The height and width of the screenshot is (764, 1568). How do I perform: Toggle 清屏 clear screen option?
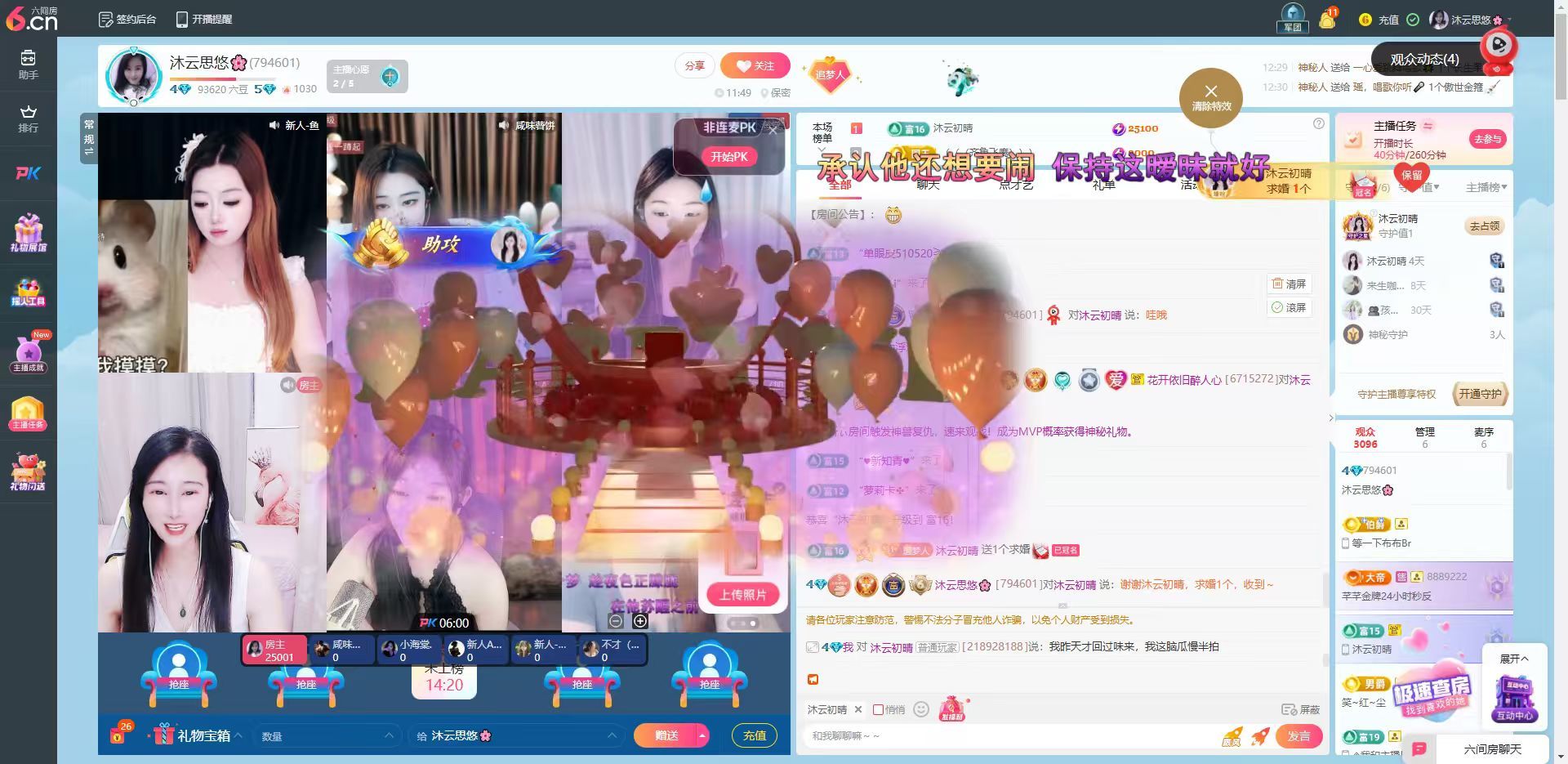pyautogui.click(x=1289, y=284)
